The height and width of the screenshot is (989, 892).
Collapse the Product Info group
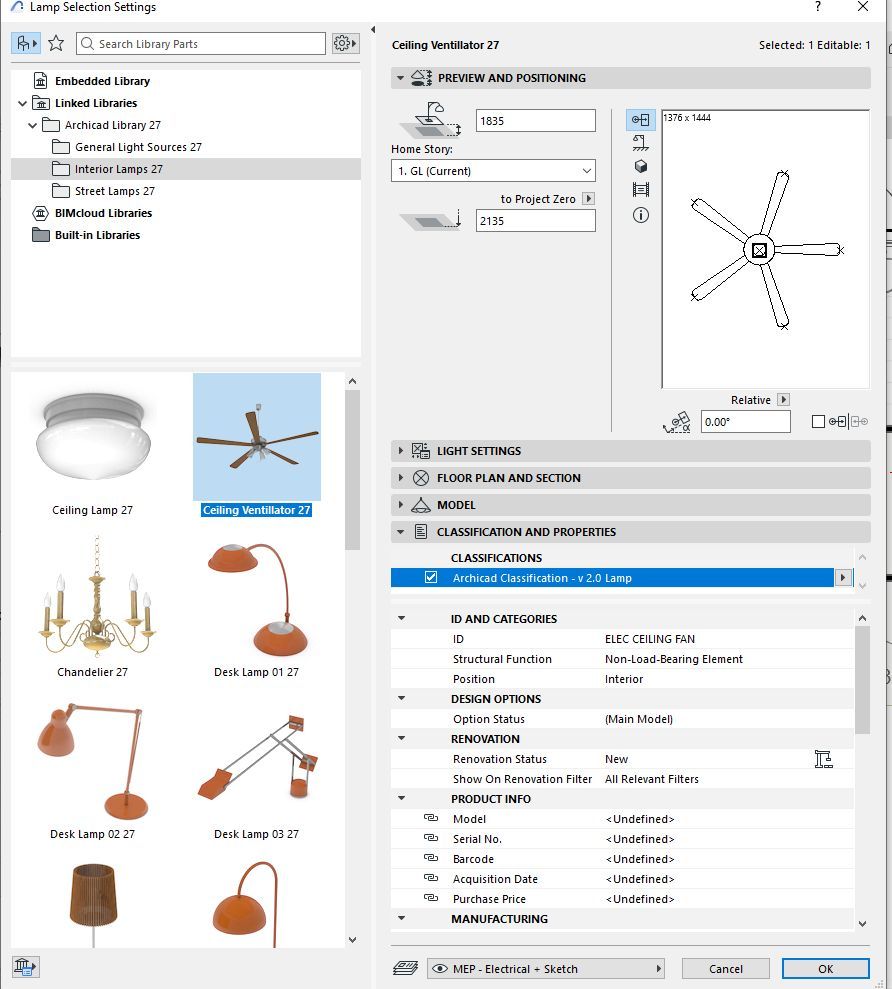[401, 799]
